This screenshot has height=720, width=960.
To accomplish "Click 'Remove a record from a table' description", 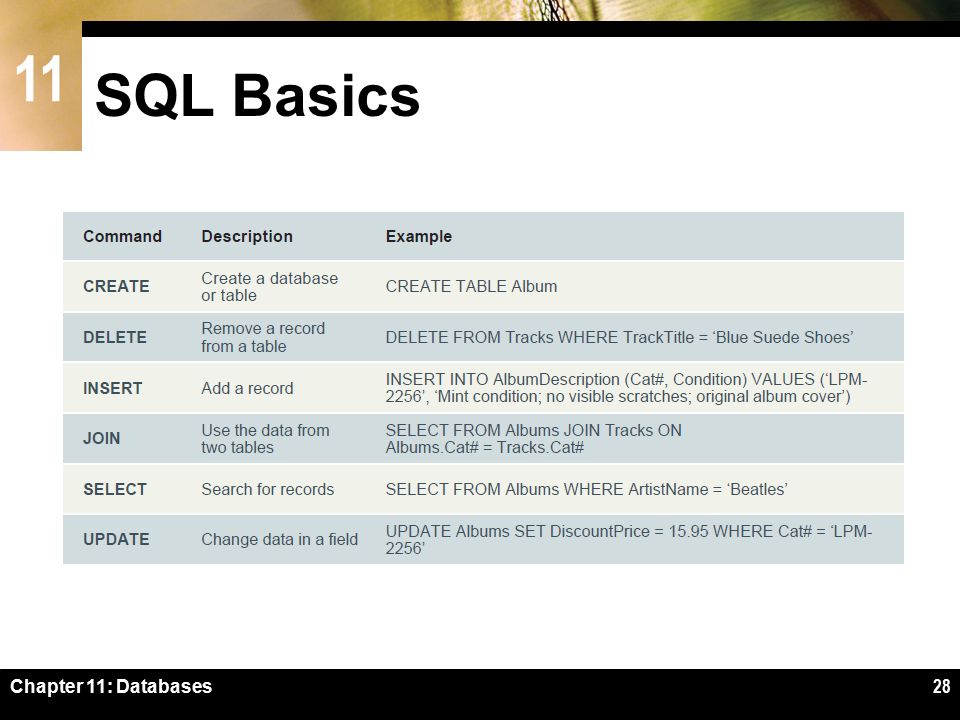I will coord(263,337).
